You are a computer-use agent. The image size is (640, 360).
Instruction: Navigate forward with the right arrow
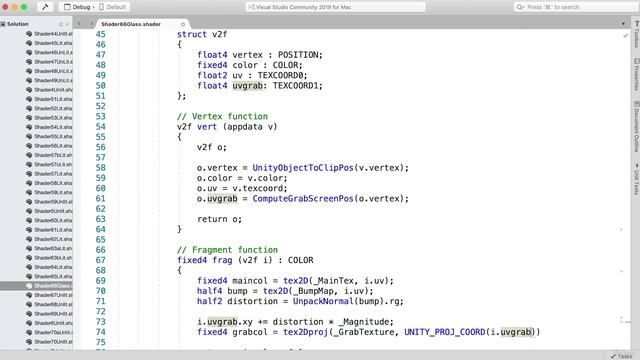(91, 24)
